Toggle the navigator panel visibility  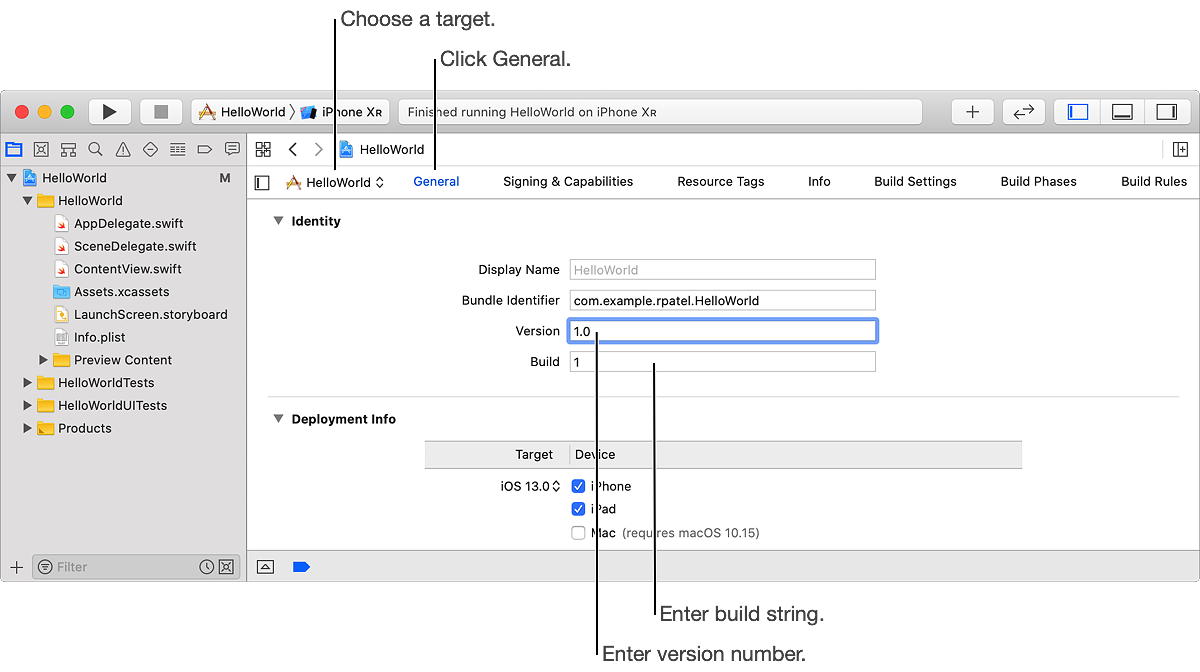click(1078, 112)
